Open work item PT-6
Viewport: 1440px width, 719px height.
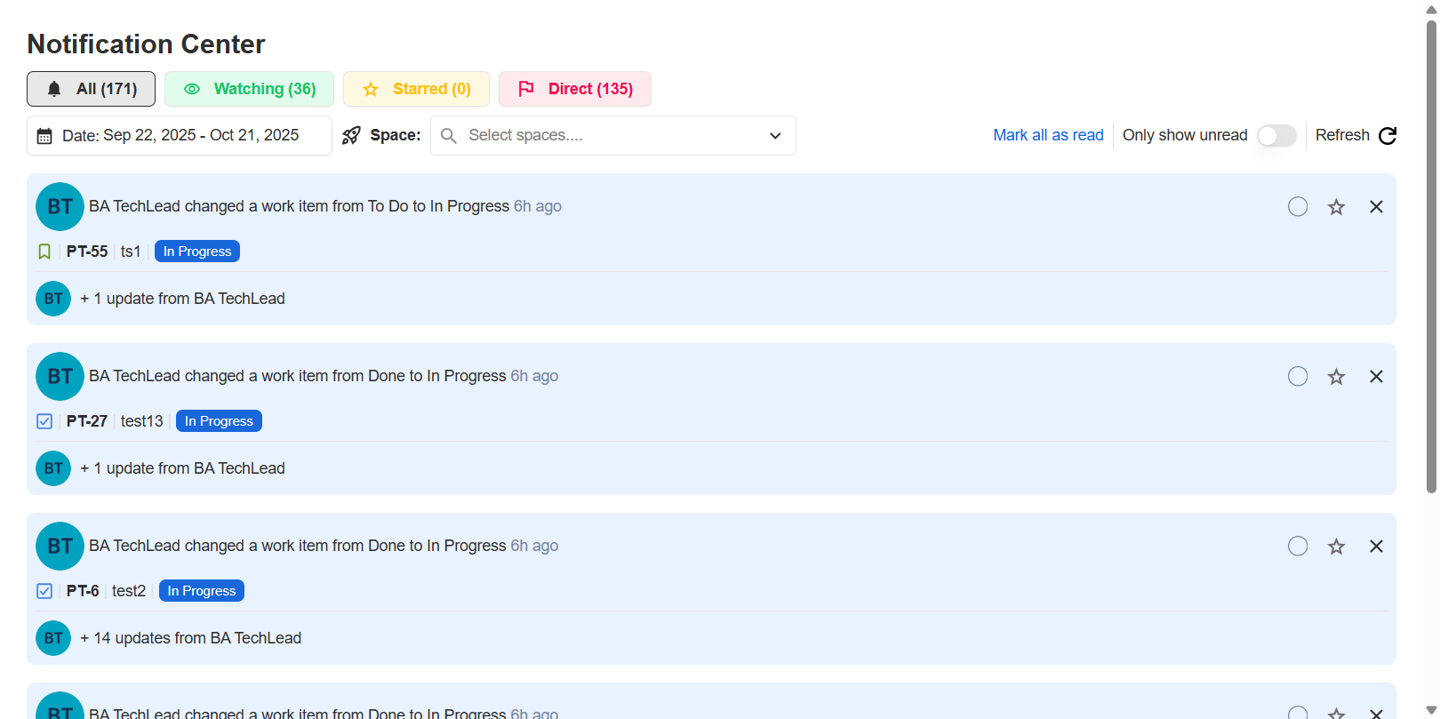[x=83, y=592]
